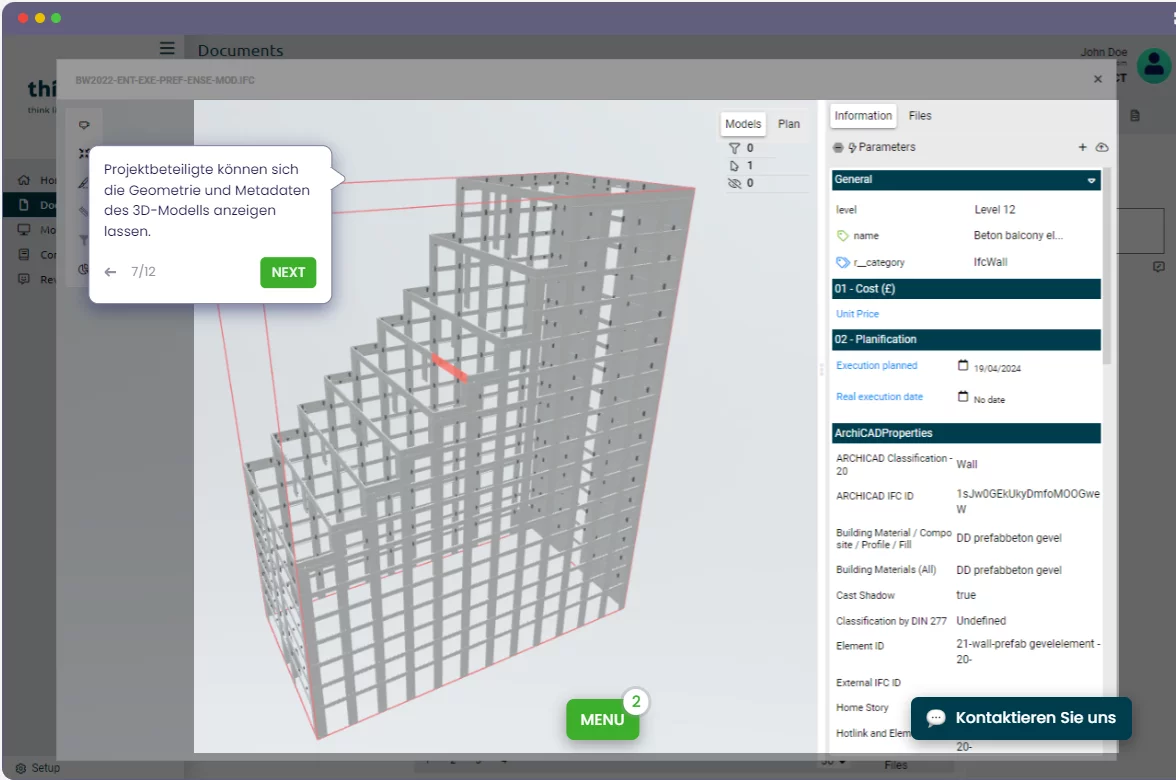Click the comment icon in the viewer toolbar
The width and height of the screenshot is (1176, 780).
pos(84,125)
